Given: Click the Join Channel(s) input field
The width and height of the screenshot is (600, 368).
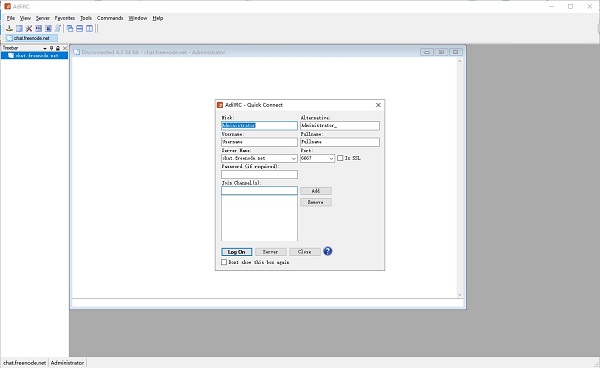Looking at the screenshot, I should pyautogui.click(x=259, y=191).
